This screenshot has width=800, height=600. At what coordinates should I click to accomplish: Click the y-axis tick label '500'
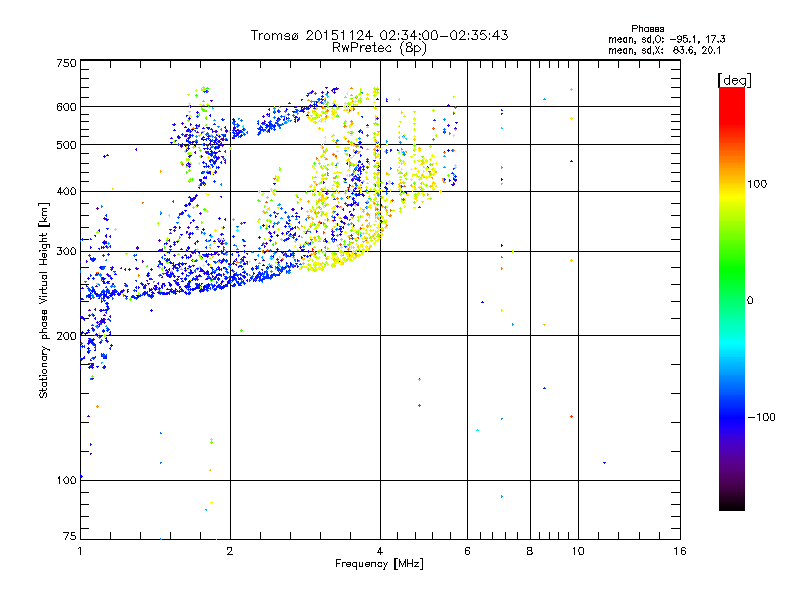tap(67, 145)
